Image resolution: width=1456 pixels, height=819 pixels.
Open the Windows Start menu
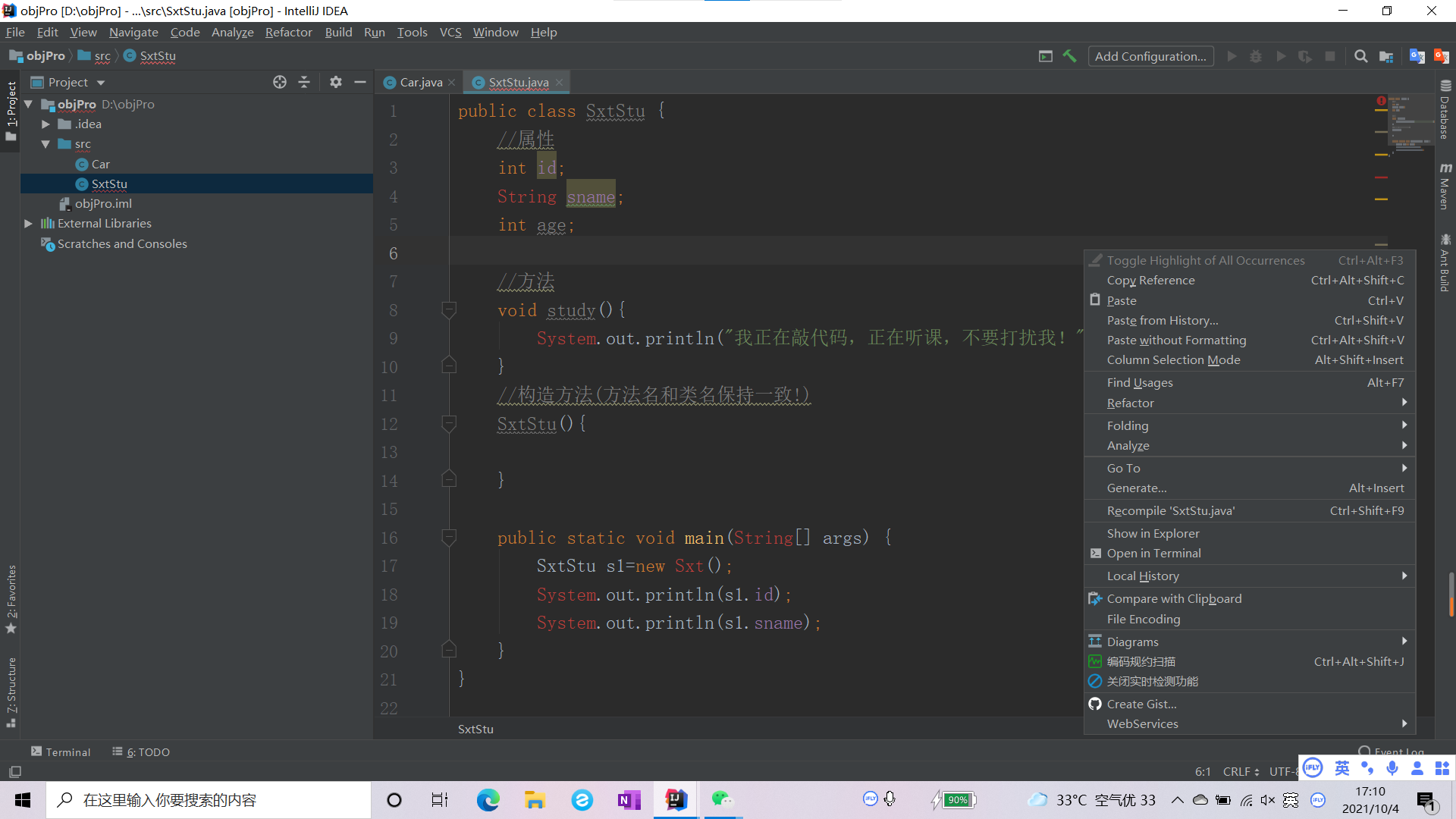(x=23, y=800)
